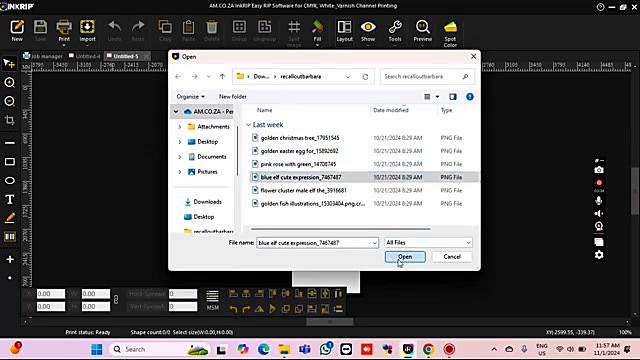Select the rectangle shape tool
This screenshot has height=360, width=640.
tap(10, 162)
